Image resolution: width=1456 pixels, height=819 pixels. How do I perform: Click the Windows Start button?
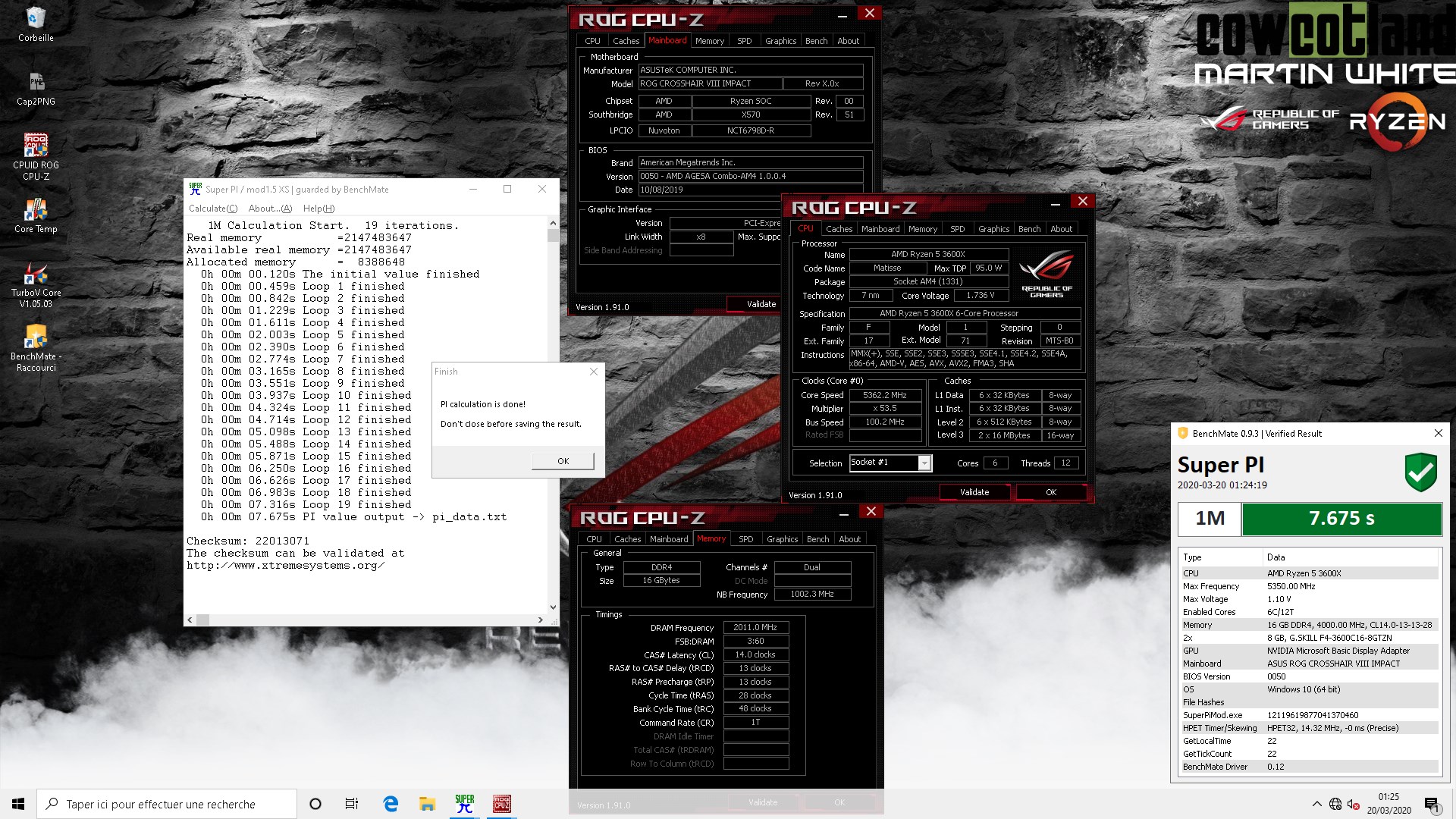click(18, 804)
